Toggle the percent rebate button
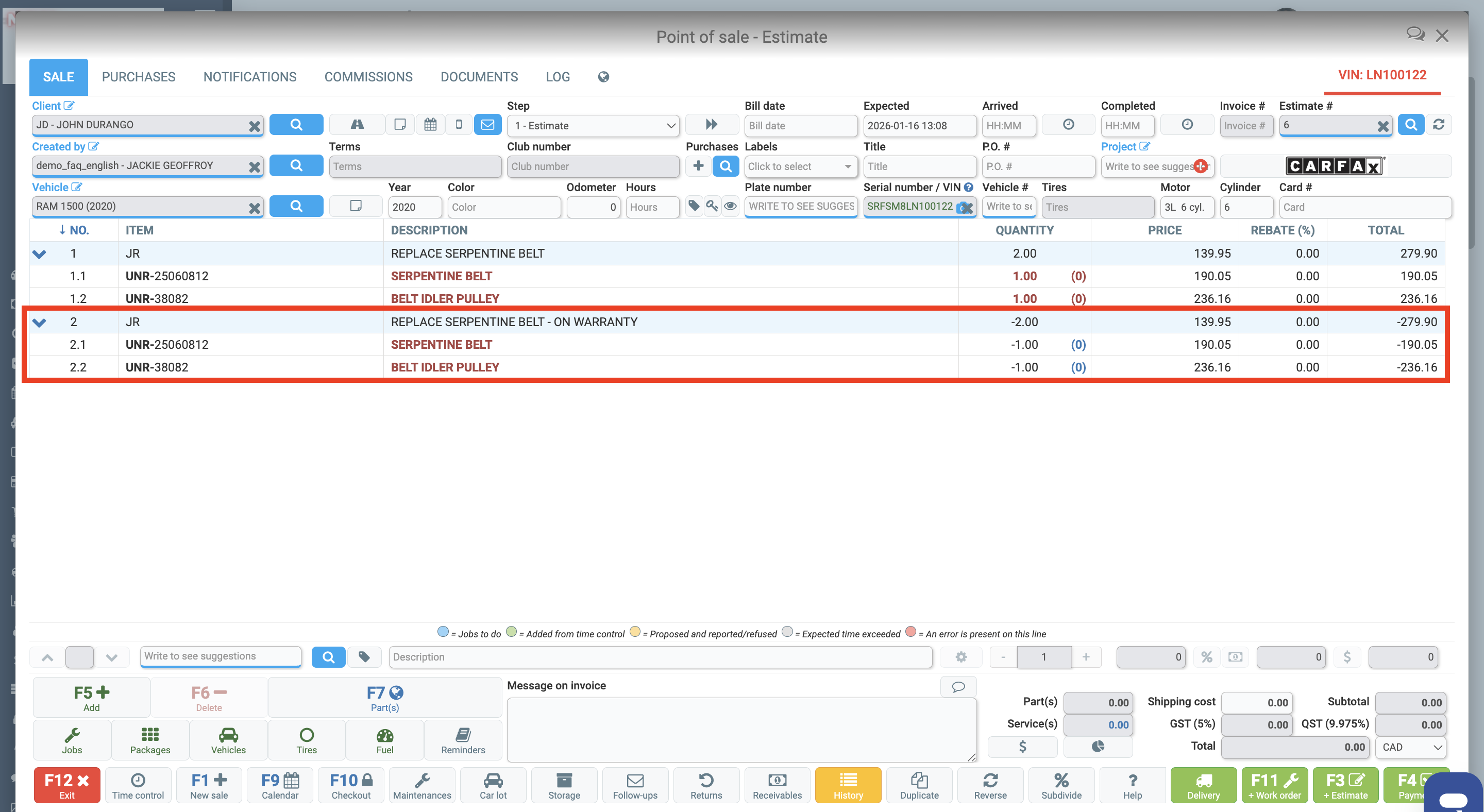Viewport: 1484px width, 812px height. tap(1206, 656)
